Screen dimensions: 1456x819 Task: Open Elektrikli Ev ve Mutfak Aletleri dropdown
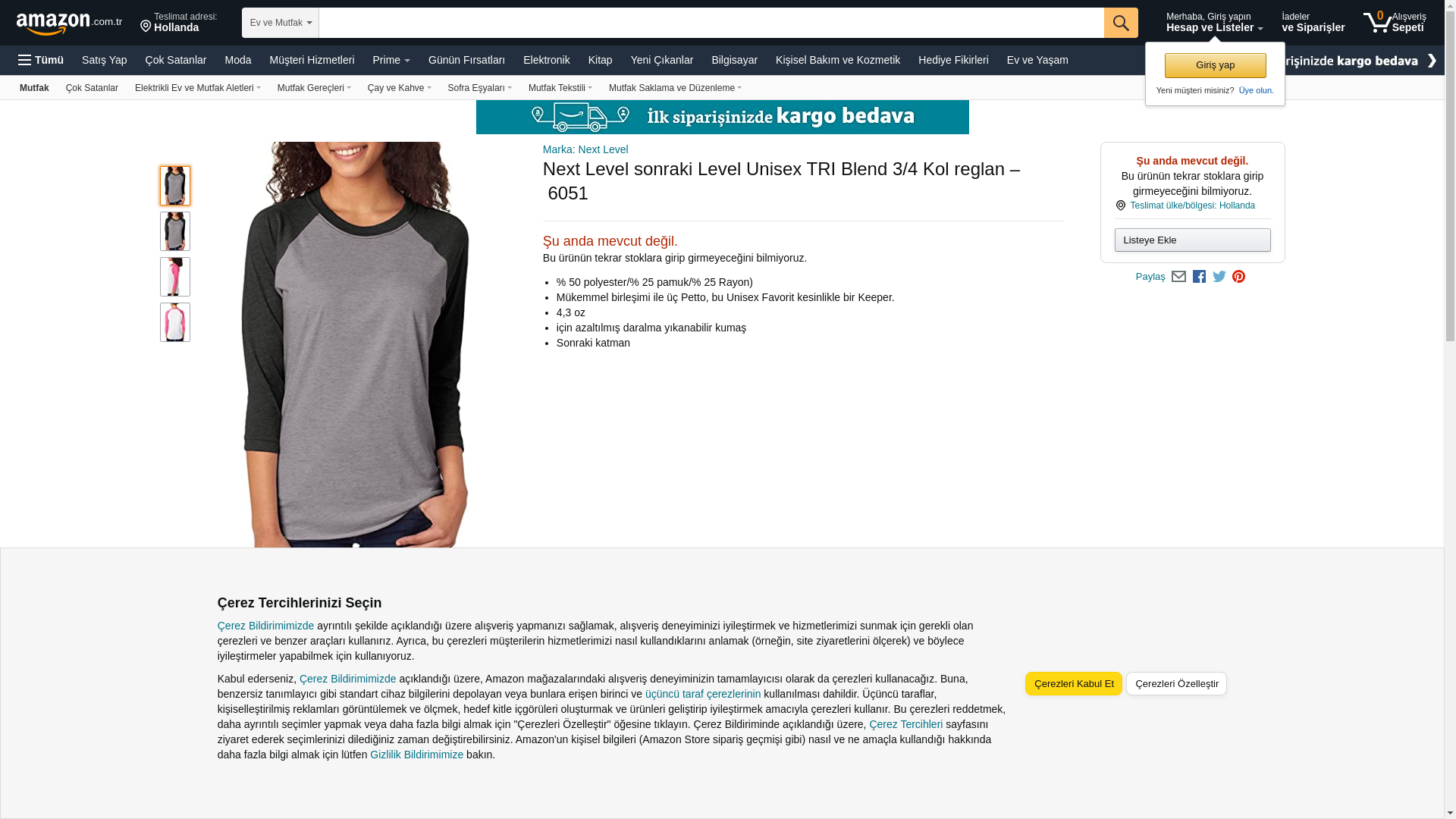198,88
